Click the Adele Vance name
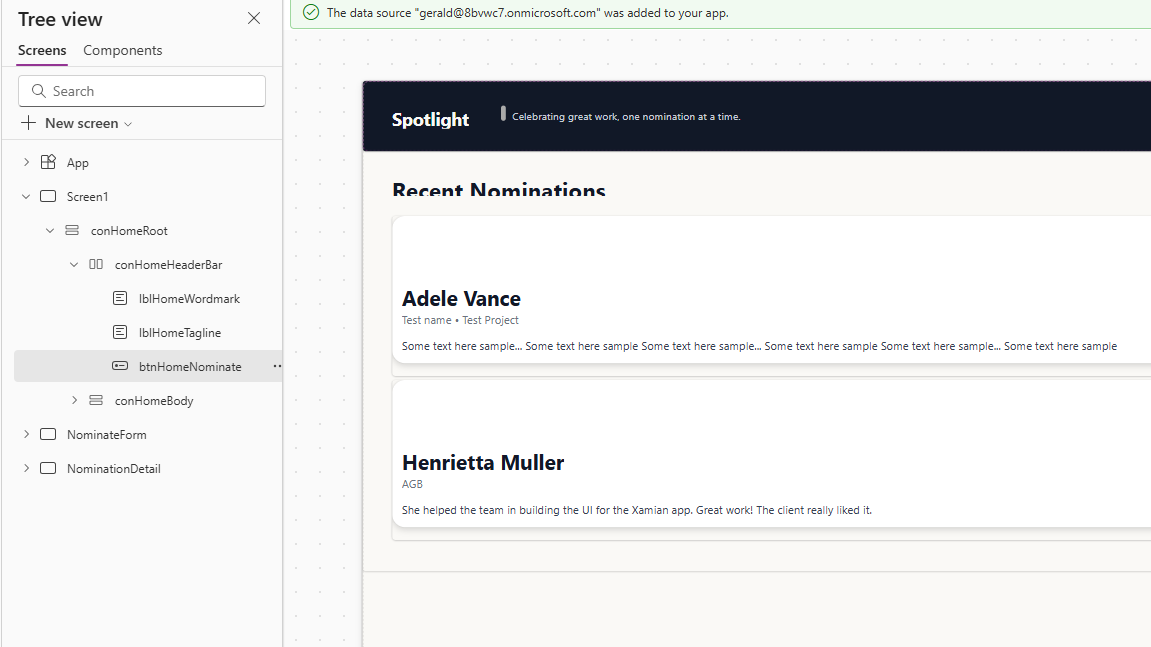This screenshot has height=647, width=1151. (461, 298)
